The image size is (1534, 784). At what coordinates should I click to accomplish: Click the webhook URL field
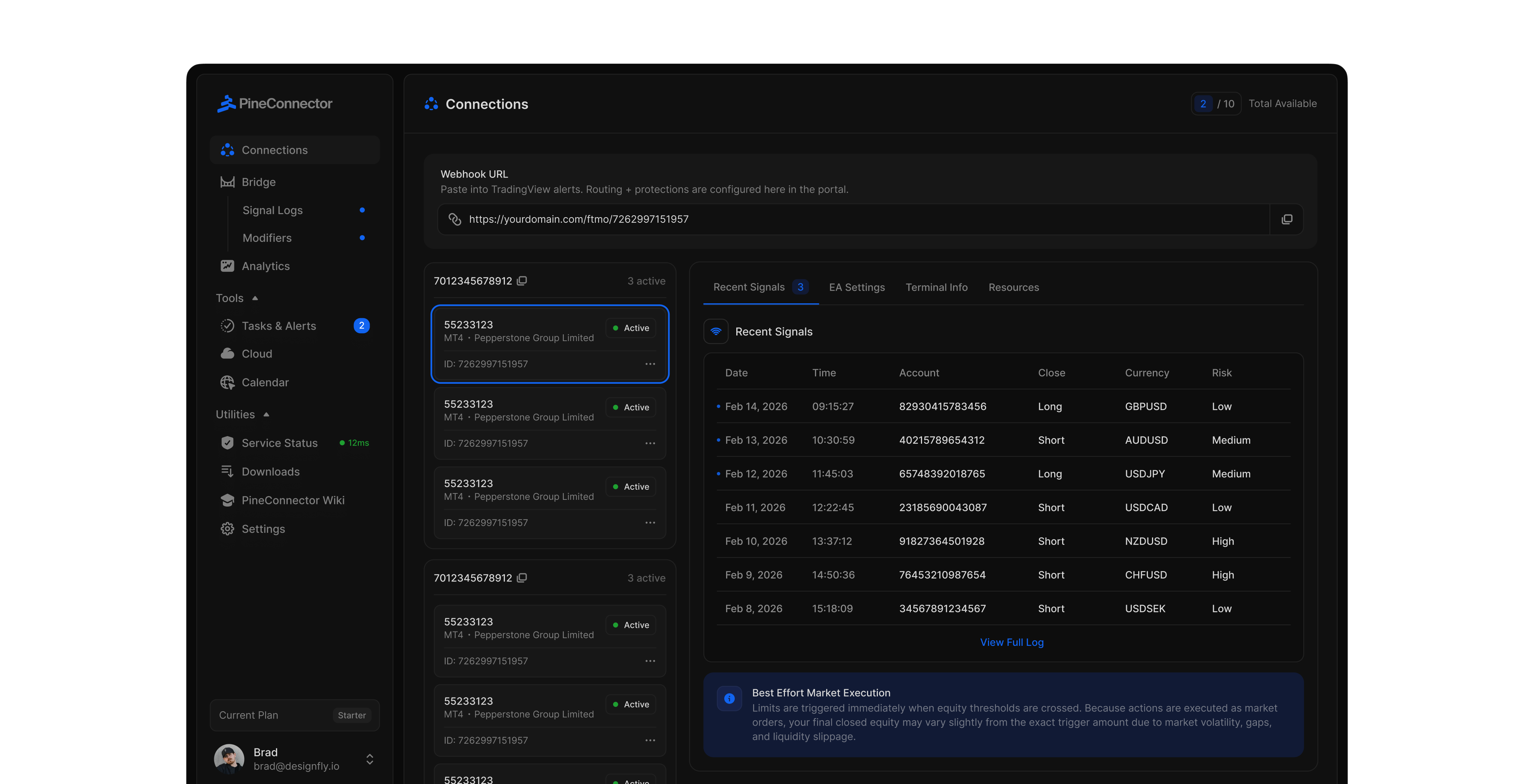(x=854, y=219)
